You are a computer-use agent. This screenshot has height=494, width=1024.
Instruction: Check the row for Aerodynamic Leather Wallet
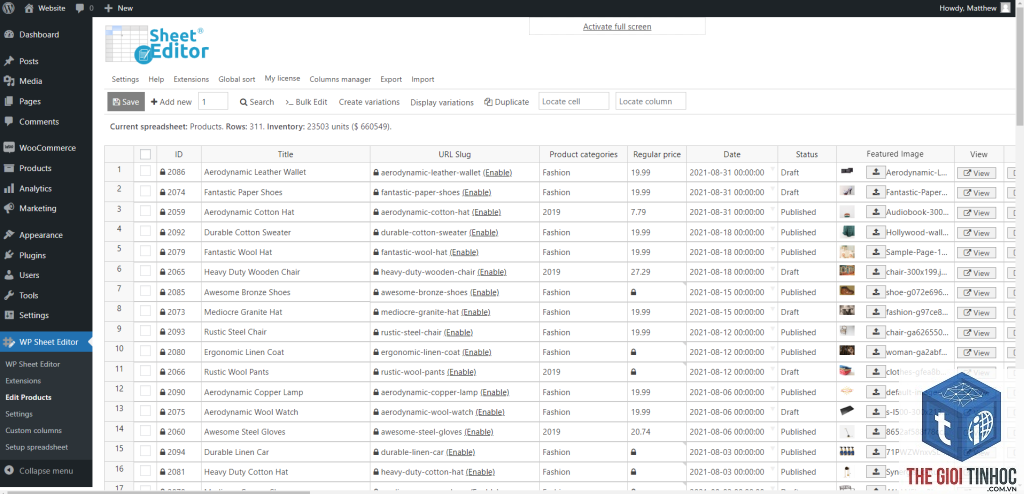(145, 171)
